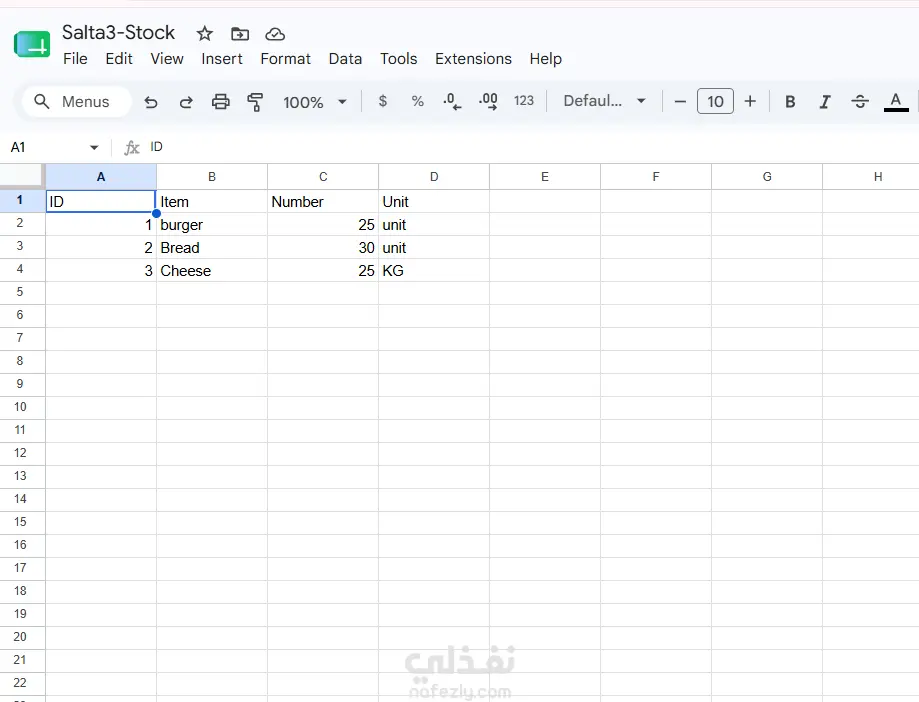919x702 pixels.
Task: Expand the name box dropdown arrow
Action: pos(94,147)
